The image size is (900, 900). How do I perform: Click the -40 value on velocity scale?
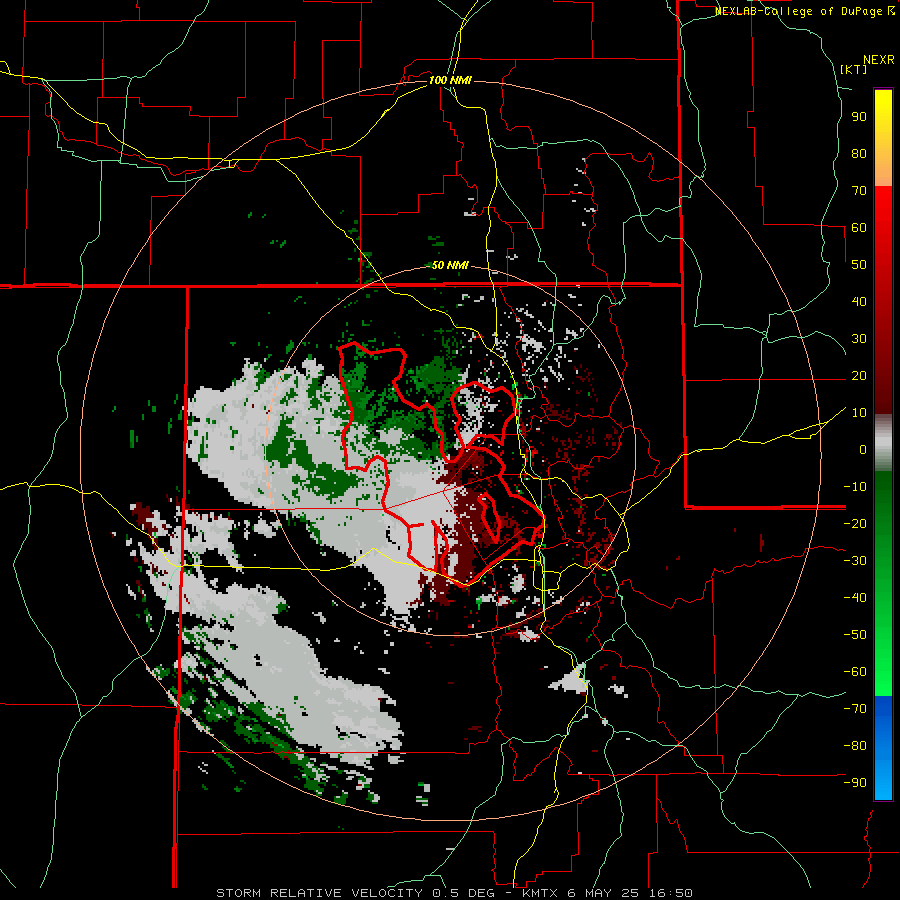(856, 598)
